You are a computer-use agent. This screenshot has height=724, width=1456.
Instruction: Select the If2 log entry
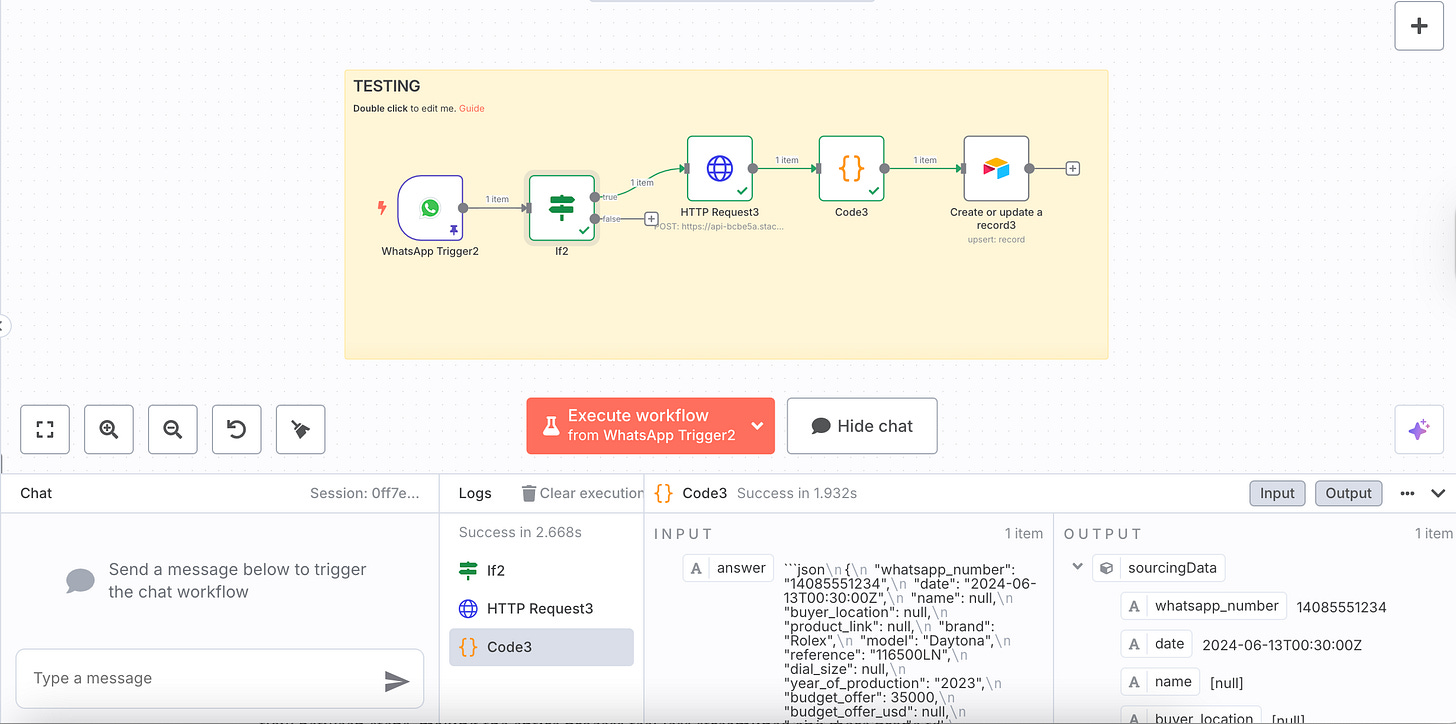coord(541,570)
